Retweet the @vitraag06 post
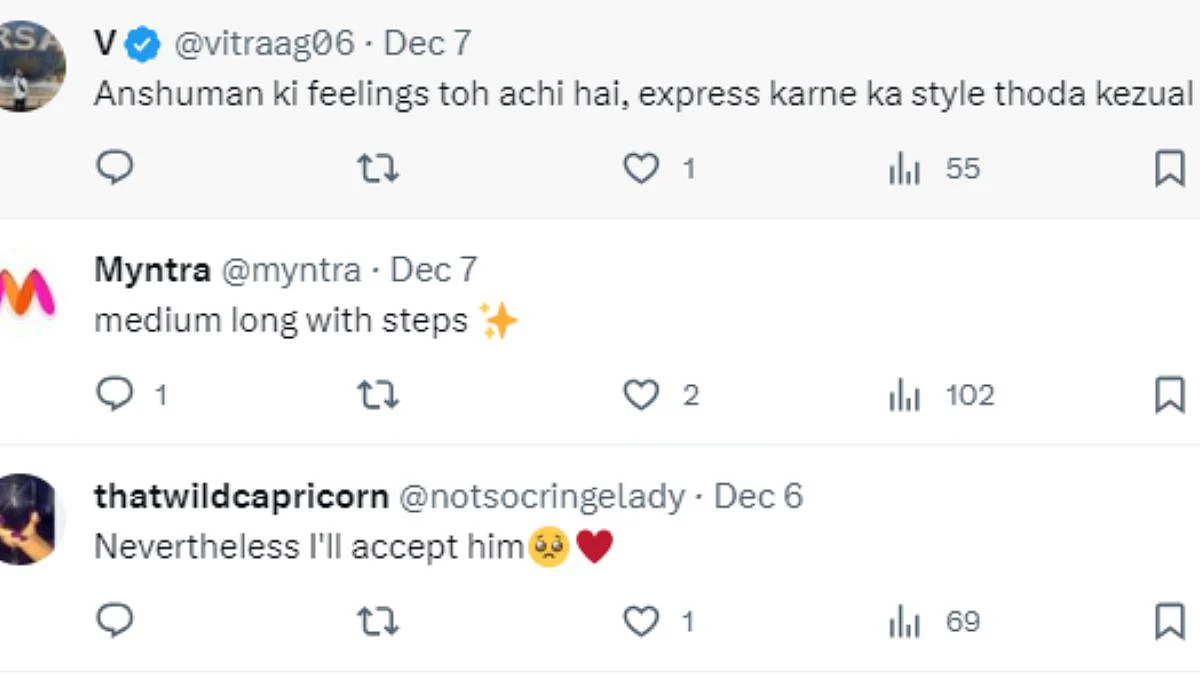The width and height of the screenshot is (1200, 675). (x=378, y=169)
